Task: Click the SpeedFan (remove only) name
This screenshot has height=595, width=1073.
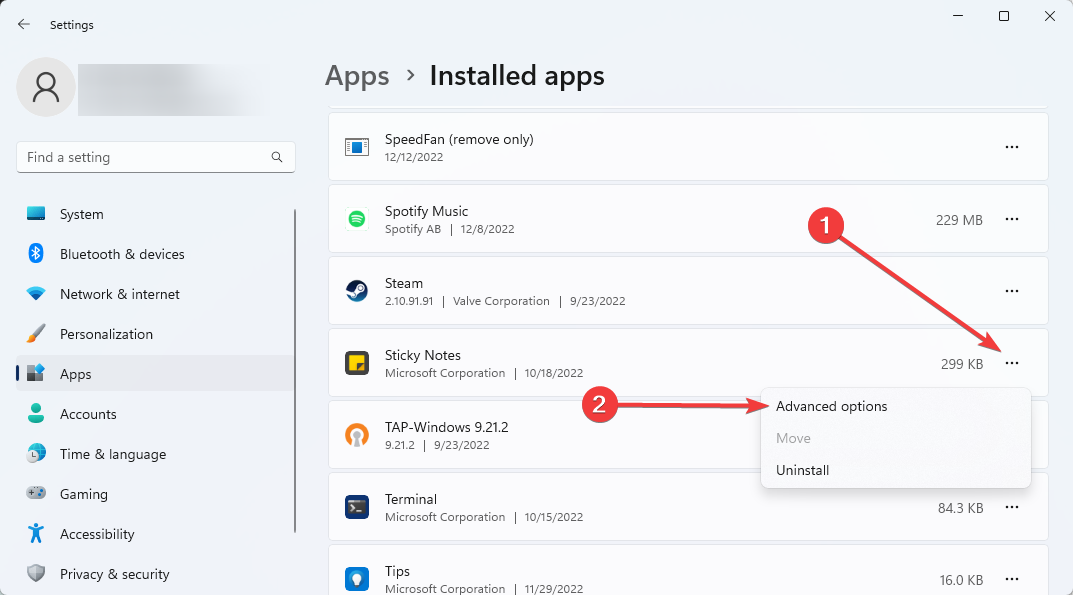Action: [459, 139]
